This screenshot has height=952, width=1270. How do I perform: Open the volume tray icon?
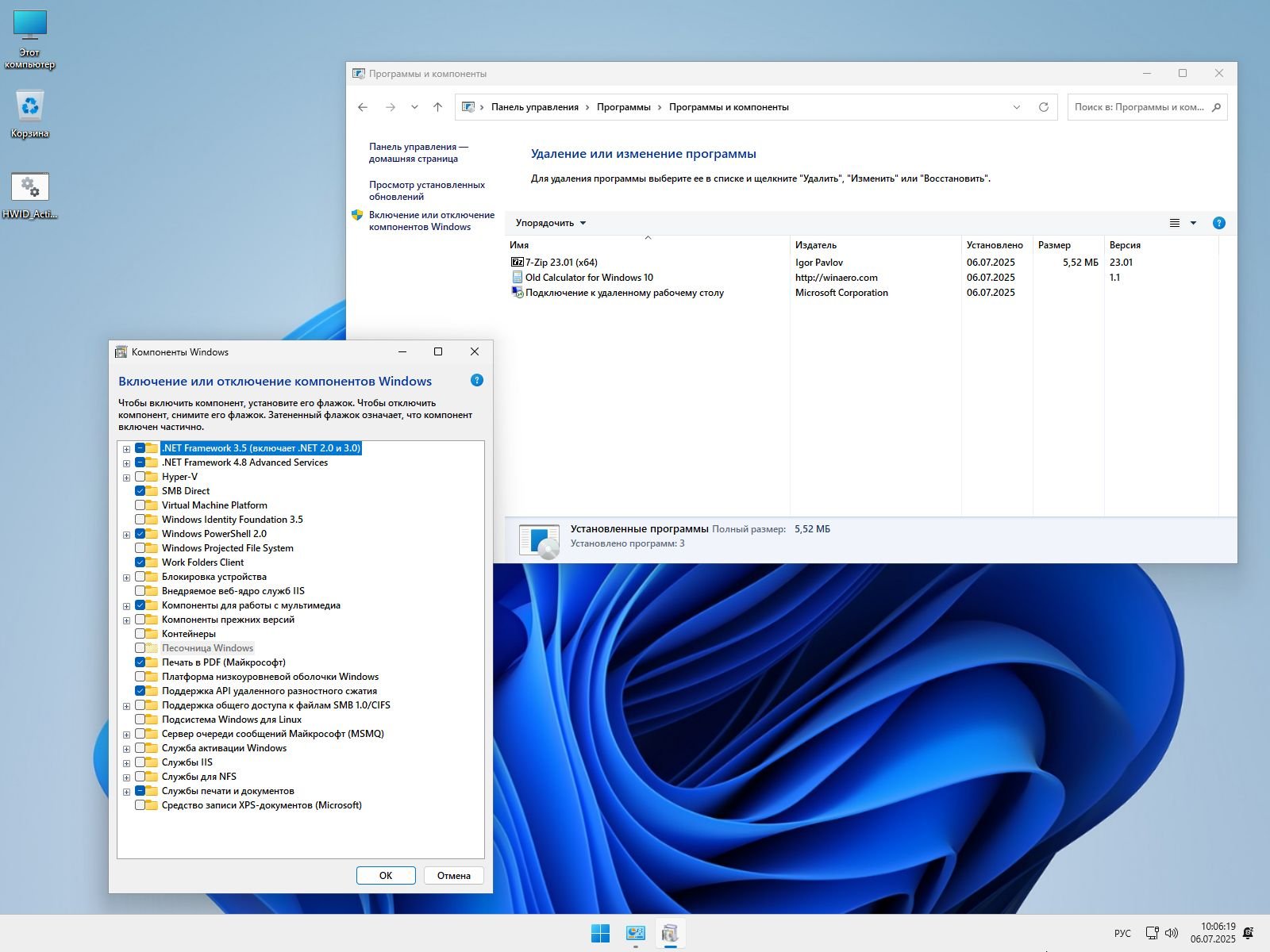(x=1172, y=933)
